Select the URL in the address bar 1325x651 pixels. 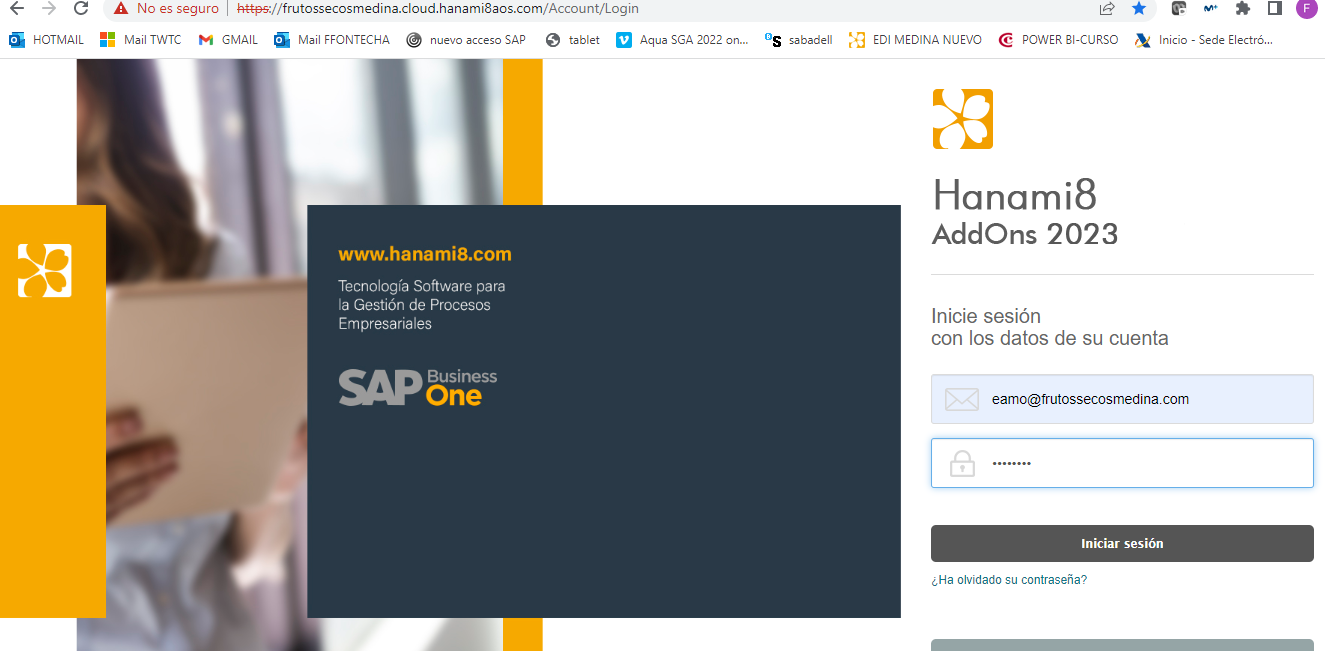click(437, 9)
